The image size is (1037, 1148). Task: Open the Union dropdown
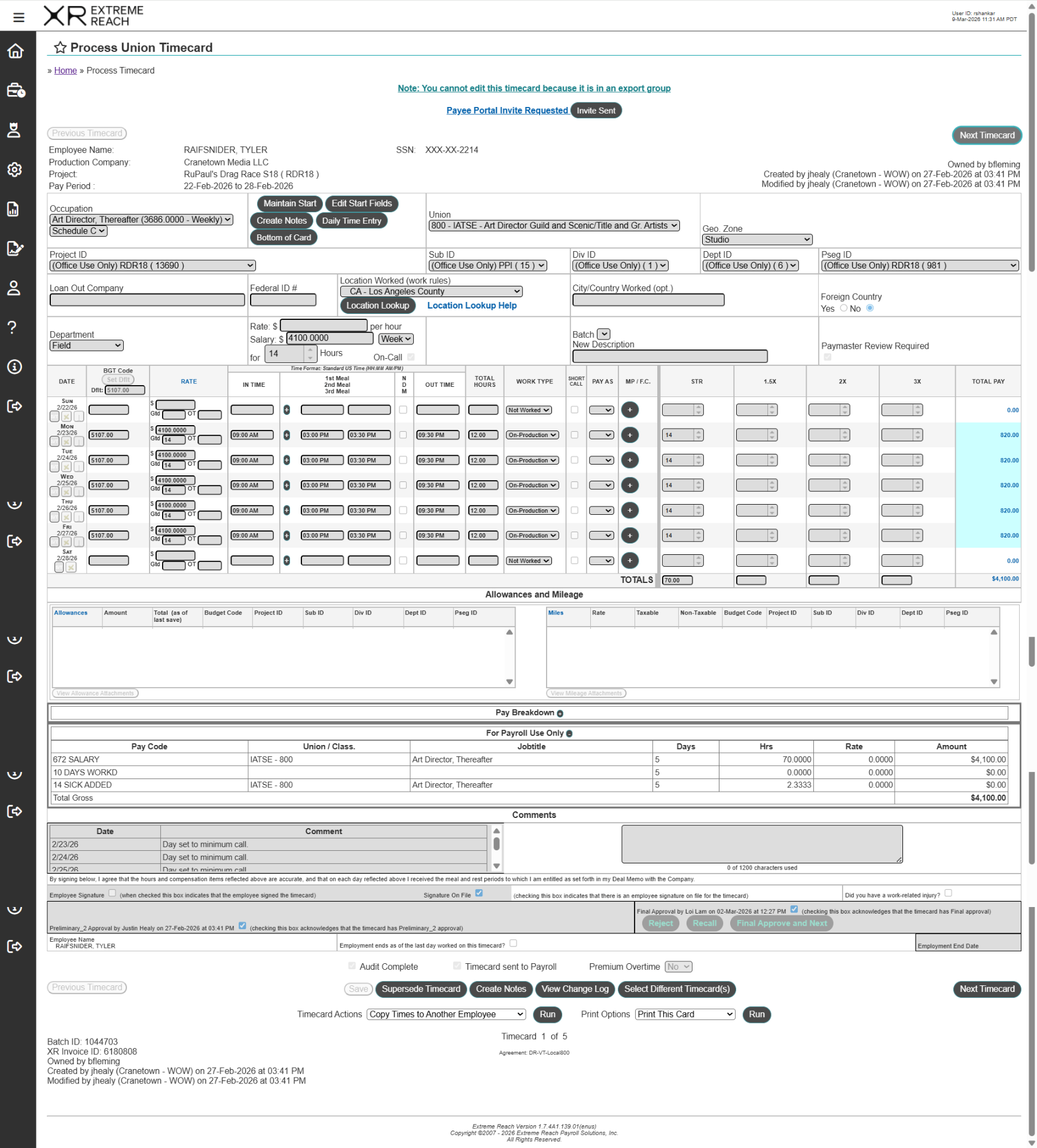click(554, 225)
